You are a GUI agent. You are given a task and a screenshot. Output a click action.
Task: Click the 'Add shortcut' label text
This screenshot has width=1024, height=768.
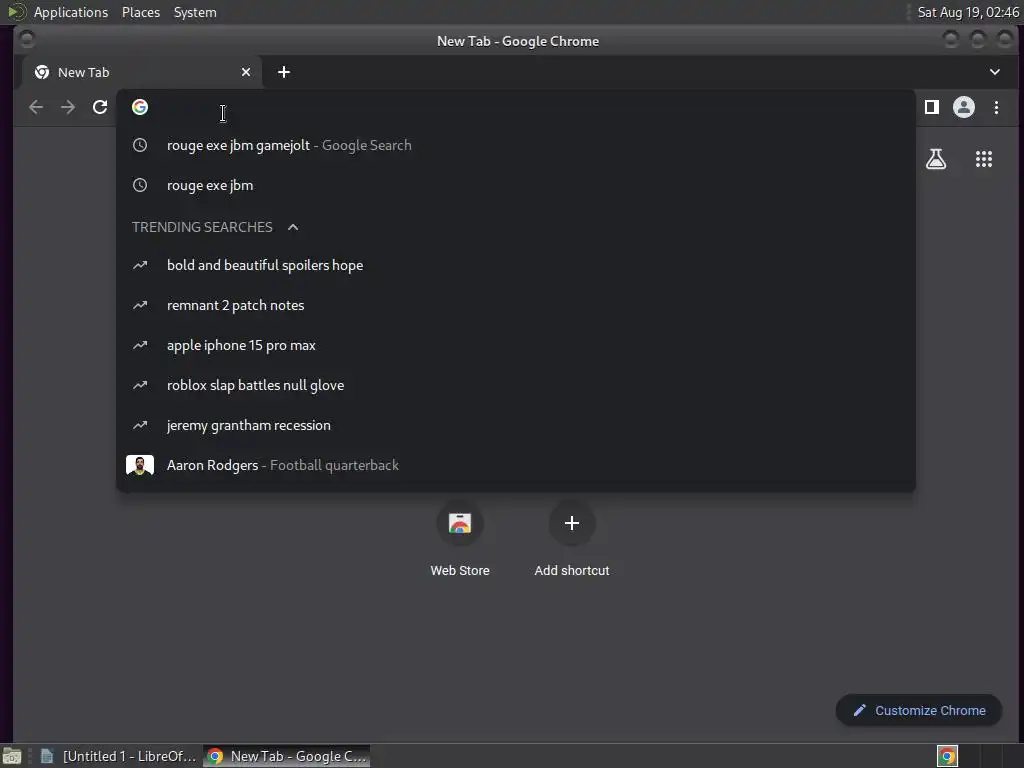(x=571, y=571)
